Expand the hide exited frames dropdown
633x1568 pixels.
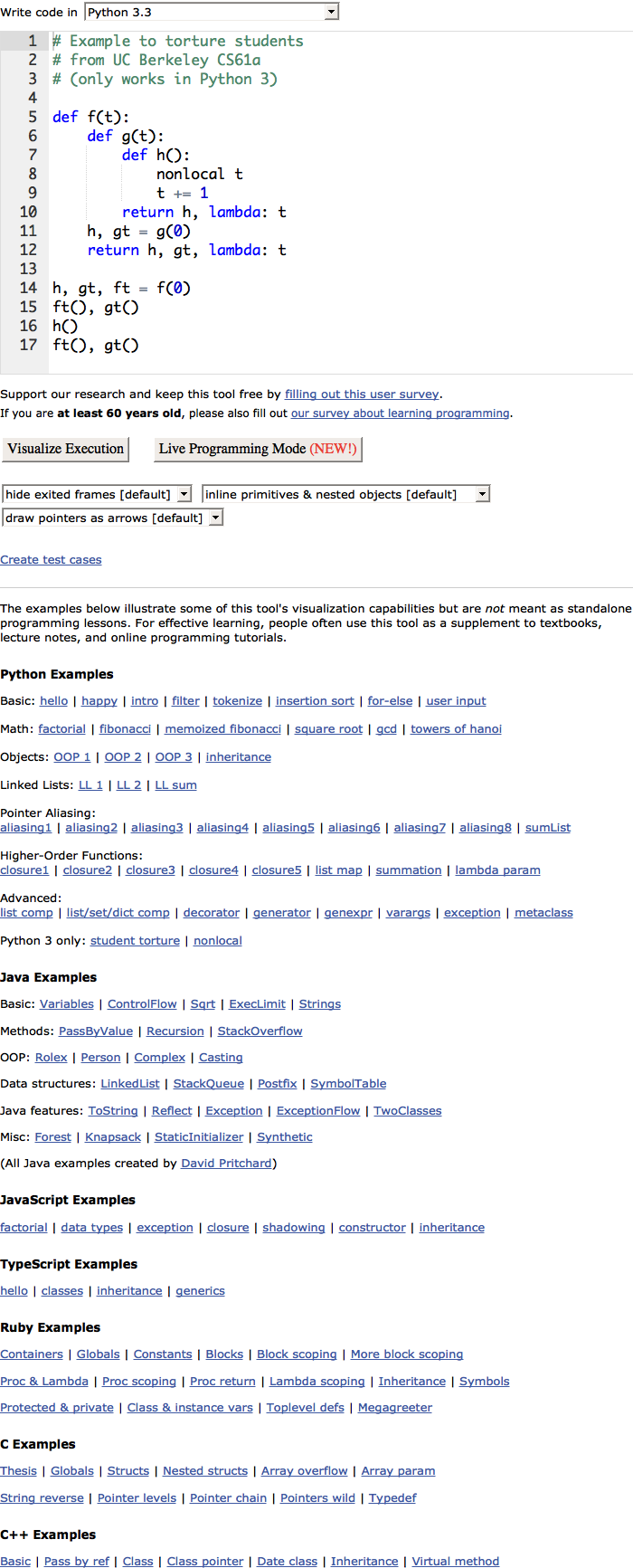(97, 494)
